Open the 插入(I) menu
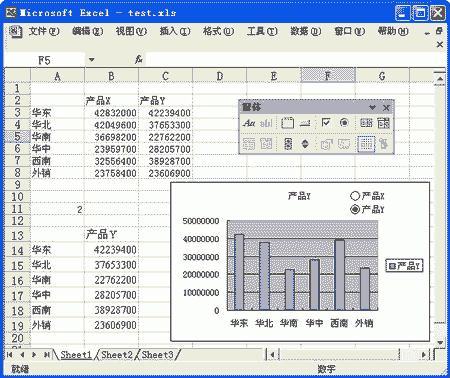This screenshot has width=450, height=378. tap(175, 31)
